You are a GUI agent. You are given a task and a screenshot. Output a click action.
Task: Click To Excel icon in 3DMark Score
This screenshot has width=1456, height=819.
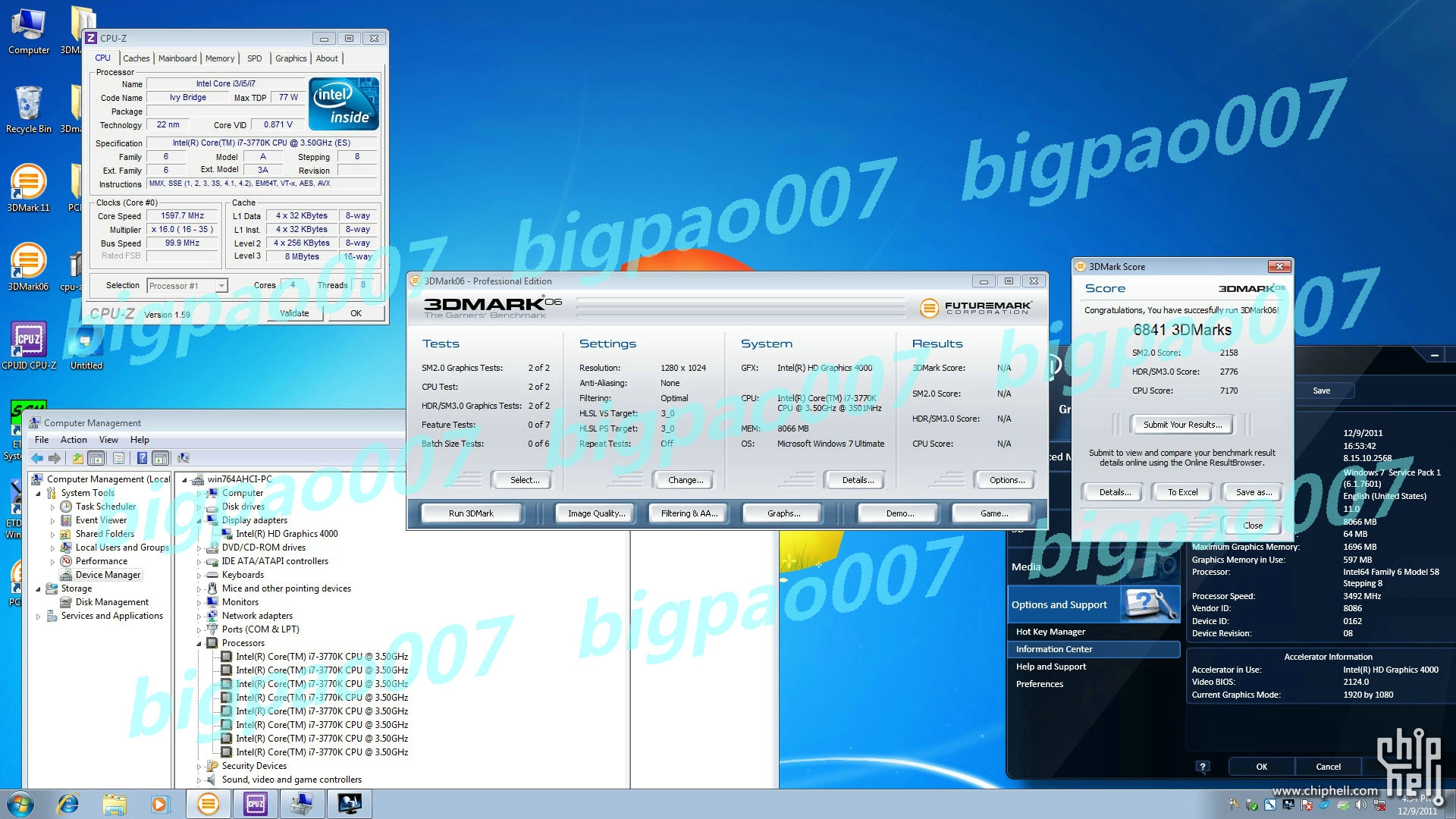point(1183,491)
